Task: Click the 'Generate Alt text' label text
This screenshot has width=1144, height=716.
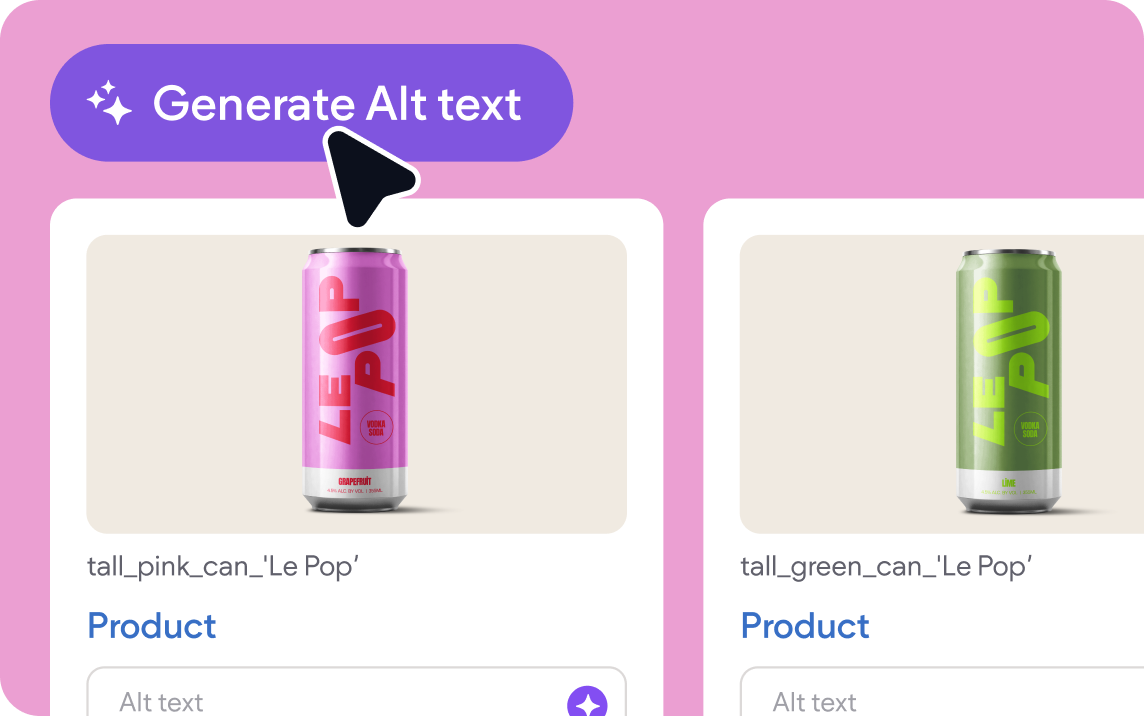Action: point(337,104)
